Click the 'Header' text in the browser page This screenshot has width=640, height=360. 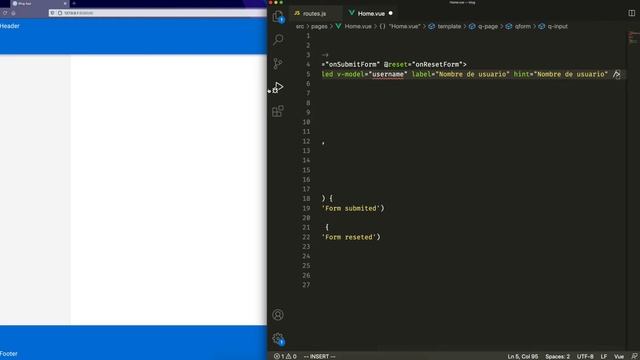(10, 26)
